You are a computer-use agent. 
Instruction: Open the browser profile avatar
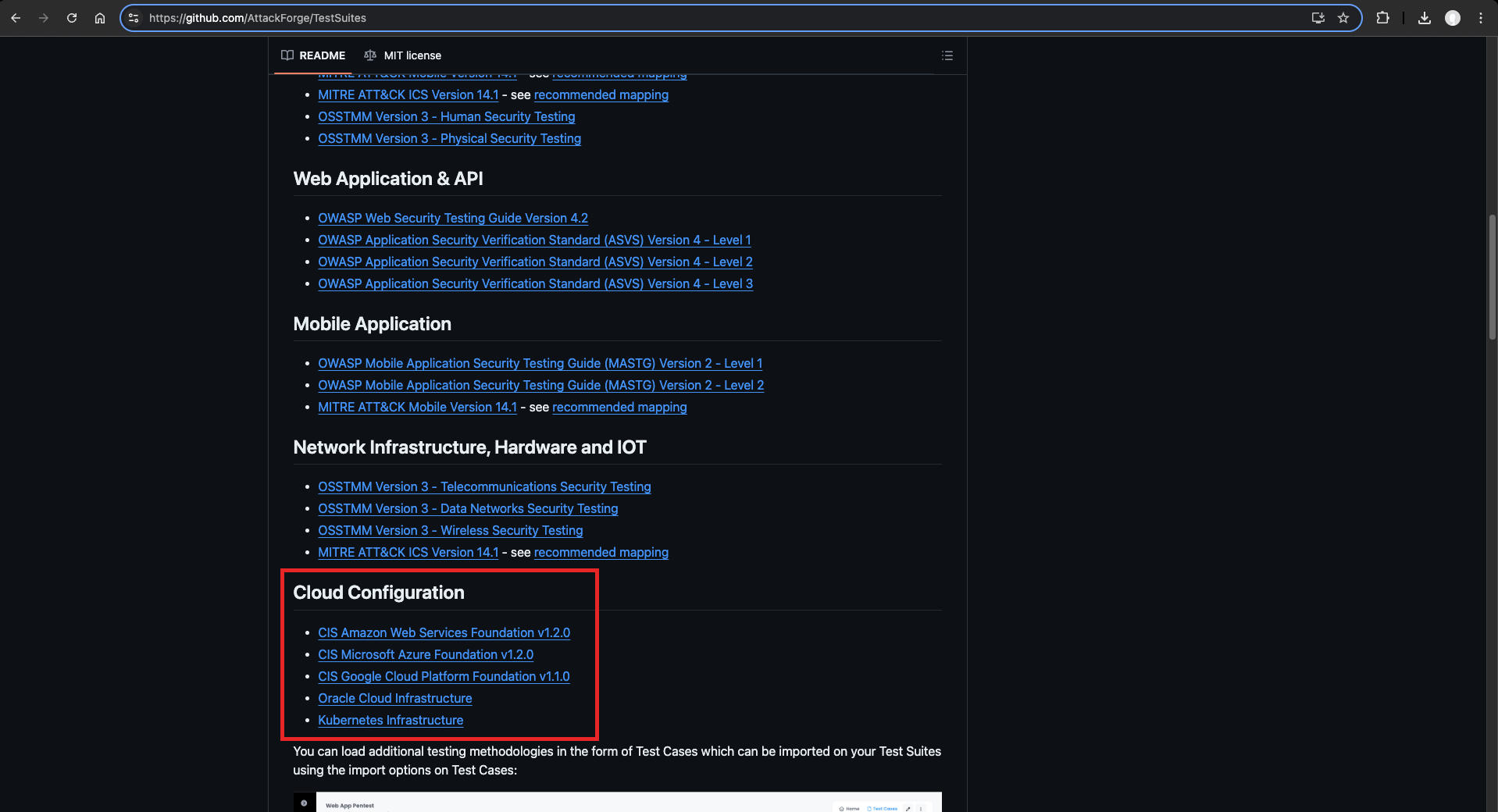(1453, 18)
